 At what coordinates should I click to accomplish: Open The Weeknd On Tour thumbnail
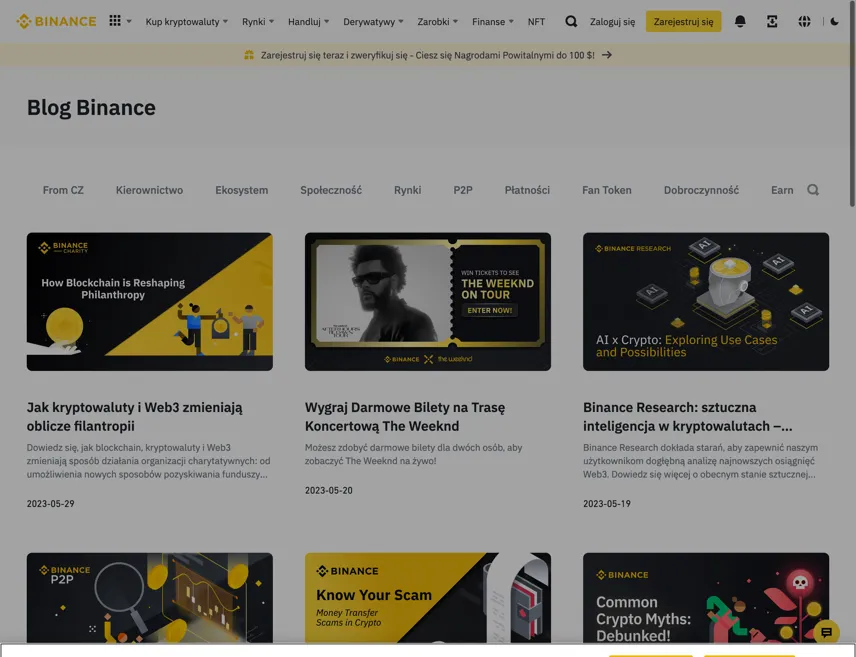click(428, 301)
